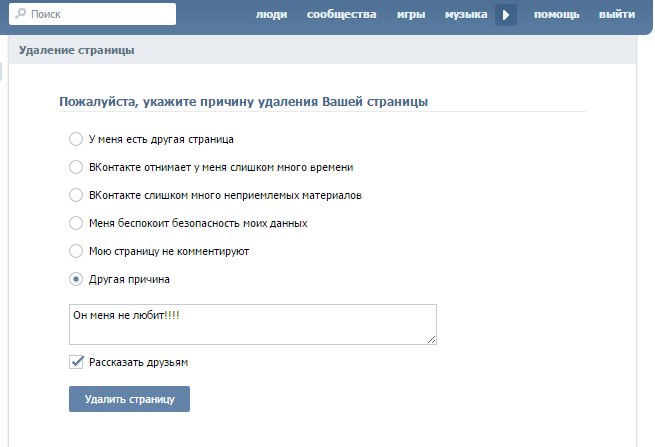655x447 pixels.
Task: Select the 'Другая причина' radio button
Action: (x=76, y=279)
